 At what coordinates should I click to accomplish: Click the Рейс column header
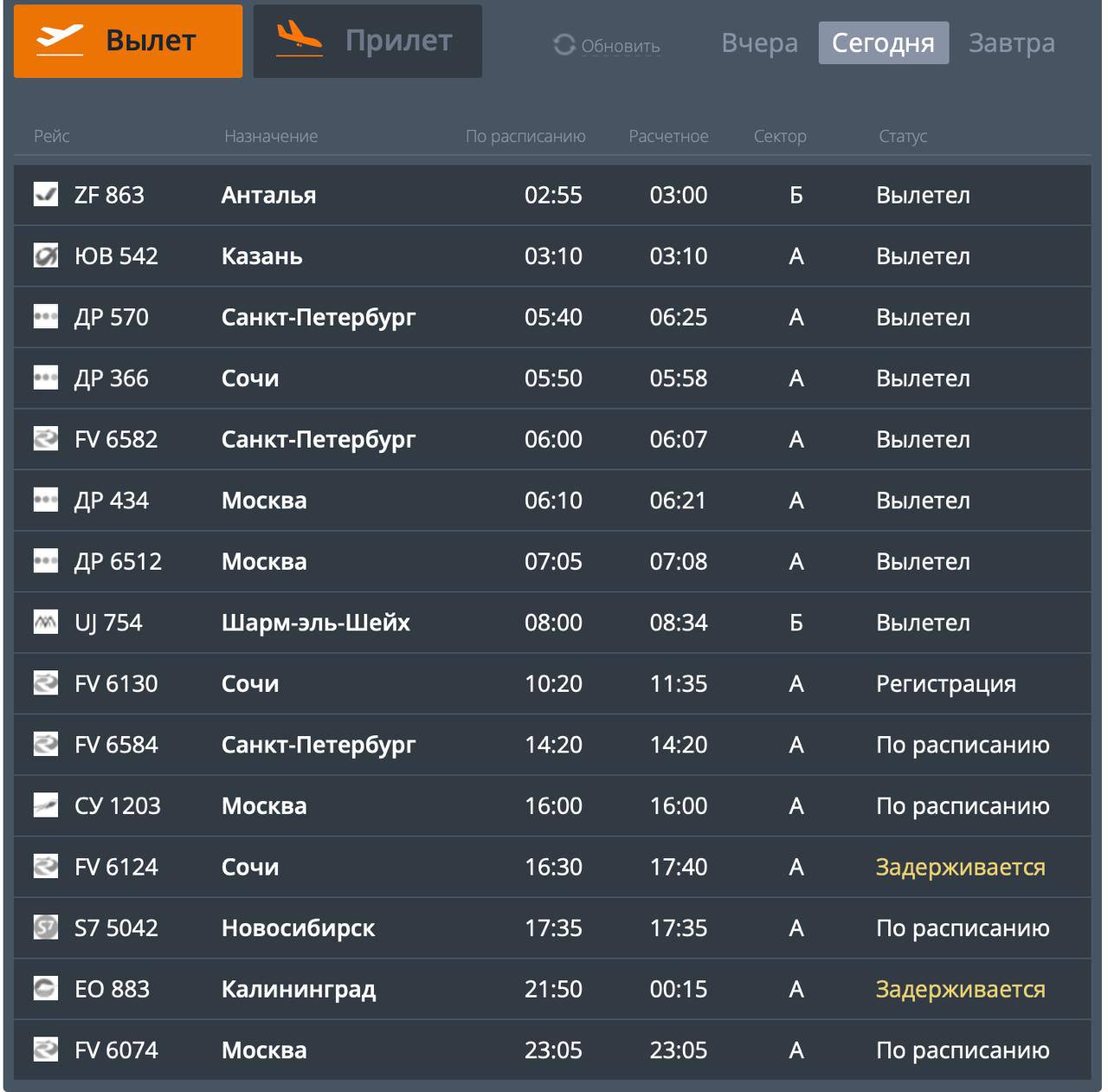tap(52, 136)
